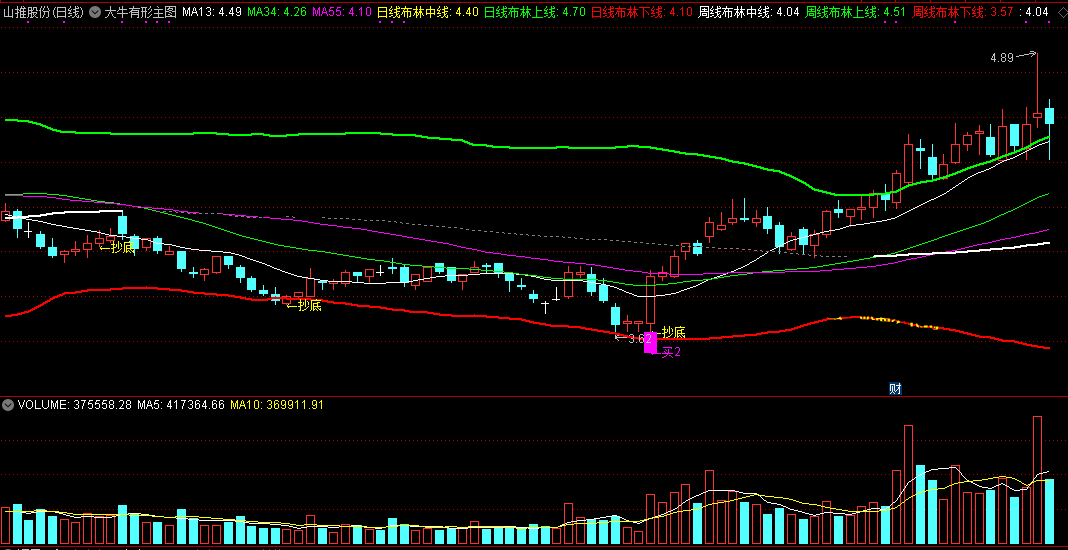Click the MA55: 4.10 readout
Screen dimensions: 1068x550
342,12
